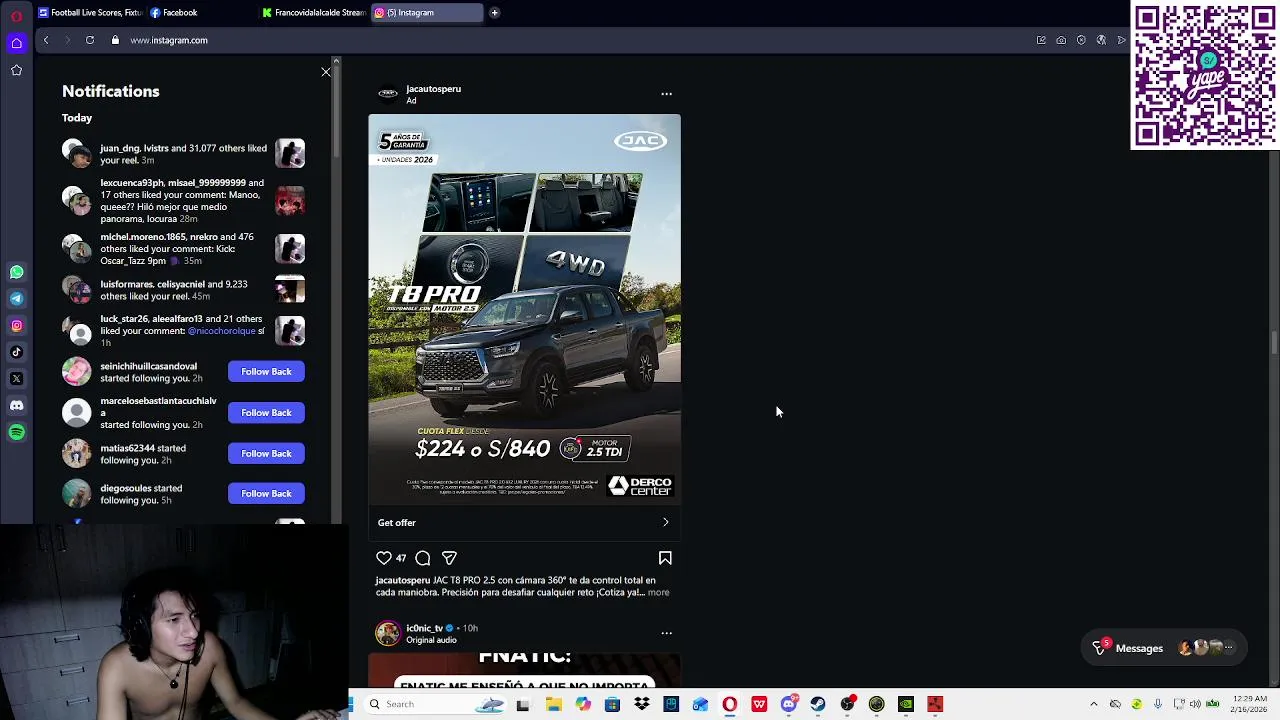Open a new browser tab
Image resolution: width=1280 pixels, height=720 pixels.
point(494,13)
